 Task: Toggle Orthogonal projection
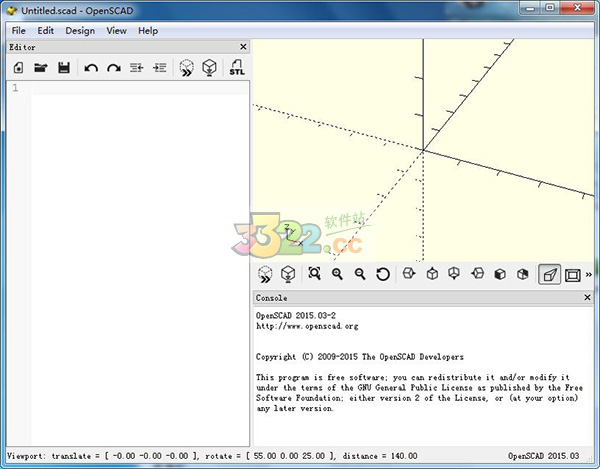572,275
